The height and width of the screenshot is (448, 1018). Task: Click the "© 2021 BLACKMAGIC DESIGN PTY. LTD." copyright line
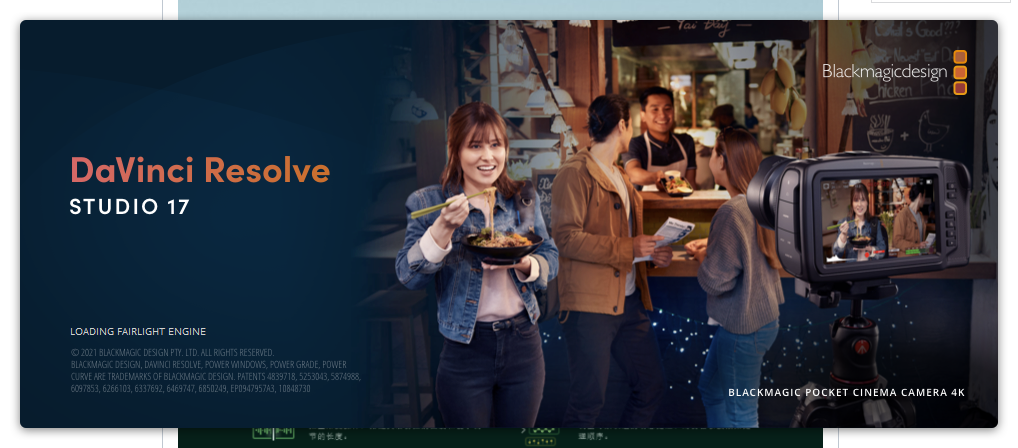(172, 353)
